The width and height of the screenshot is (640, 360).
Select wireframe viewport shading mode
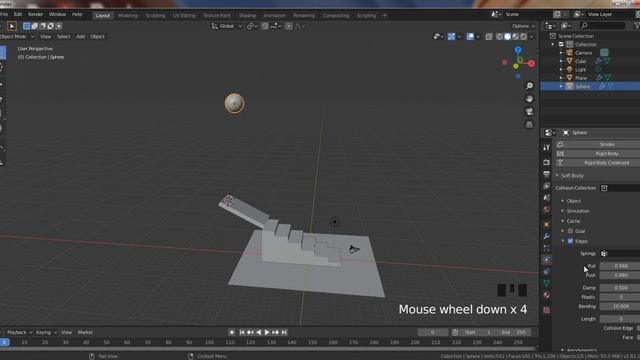tap(499, 37)
